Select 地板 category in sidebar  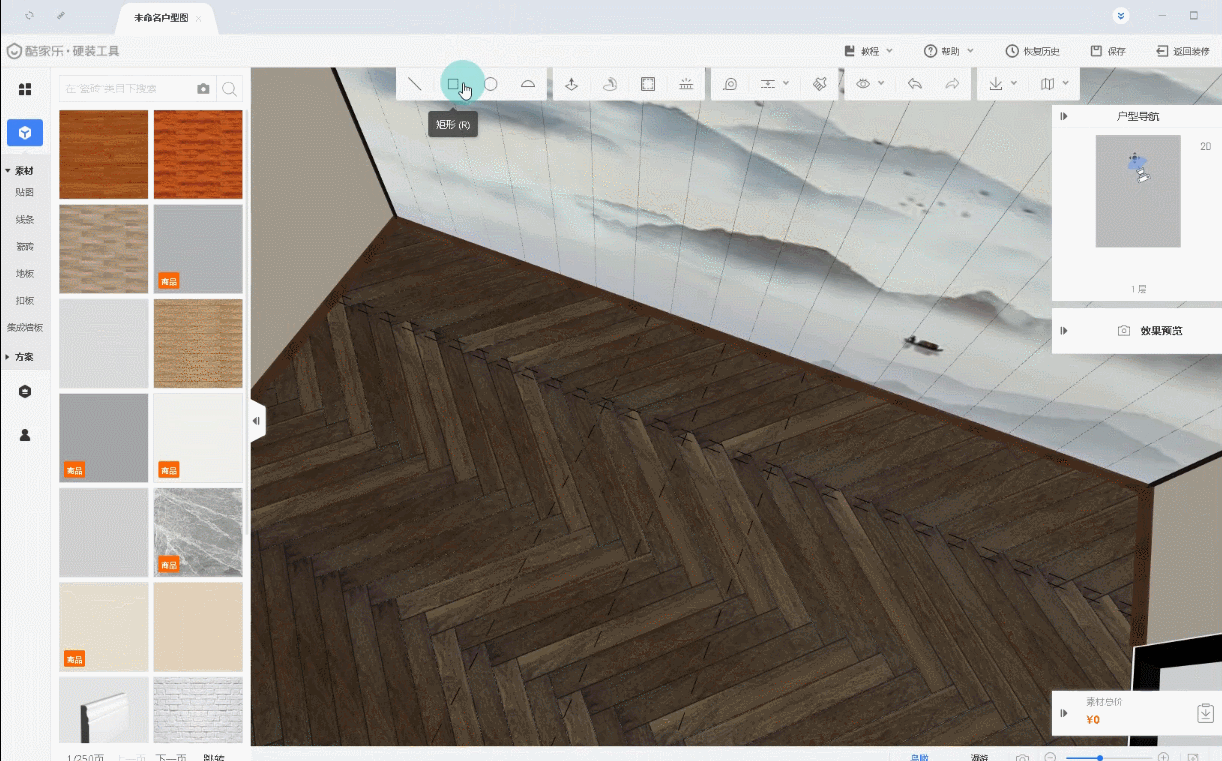point(25,273)
